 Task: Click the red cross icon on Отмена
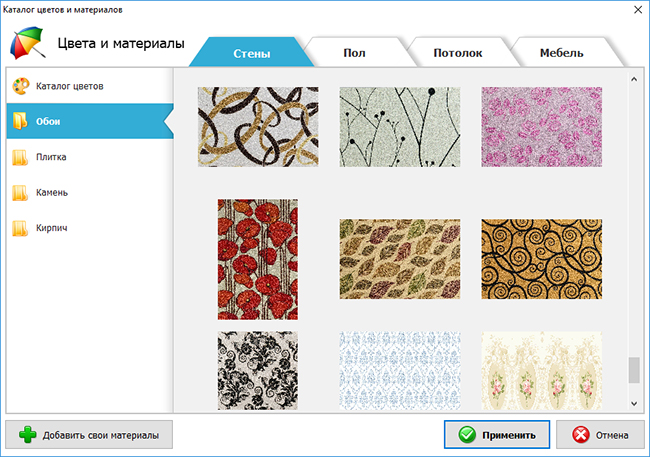[580, 435]
